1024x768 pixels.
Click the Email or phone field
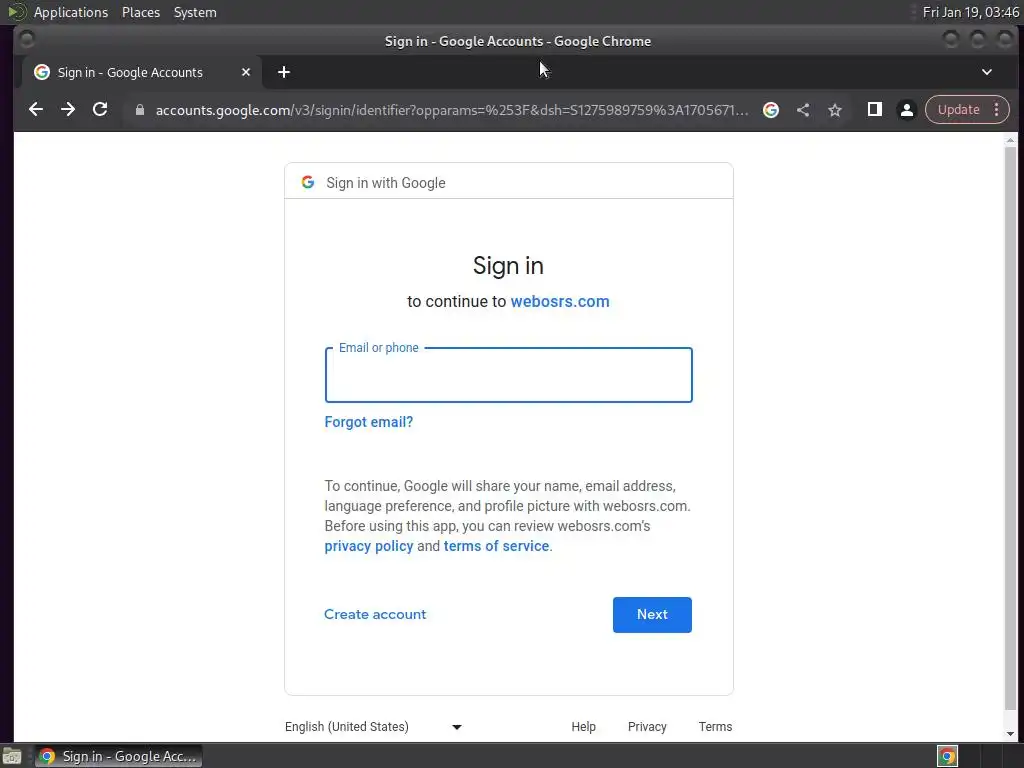(508, 375)
